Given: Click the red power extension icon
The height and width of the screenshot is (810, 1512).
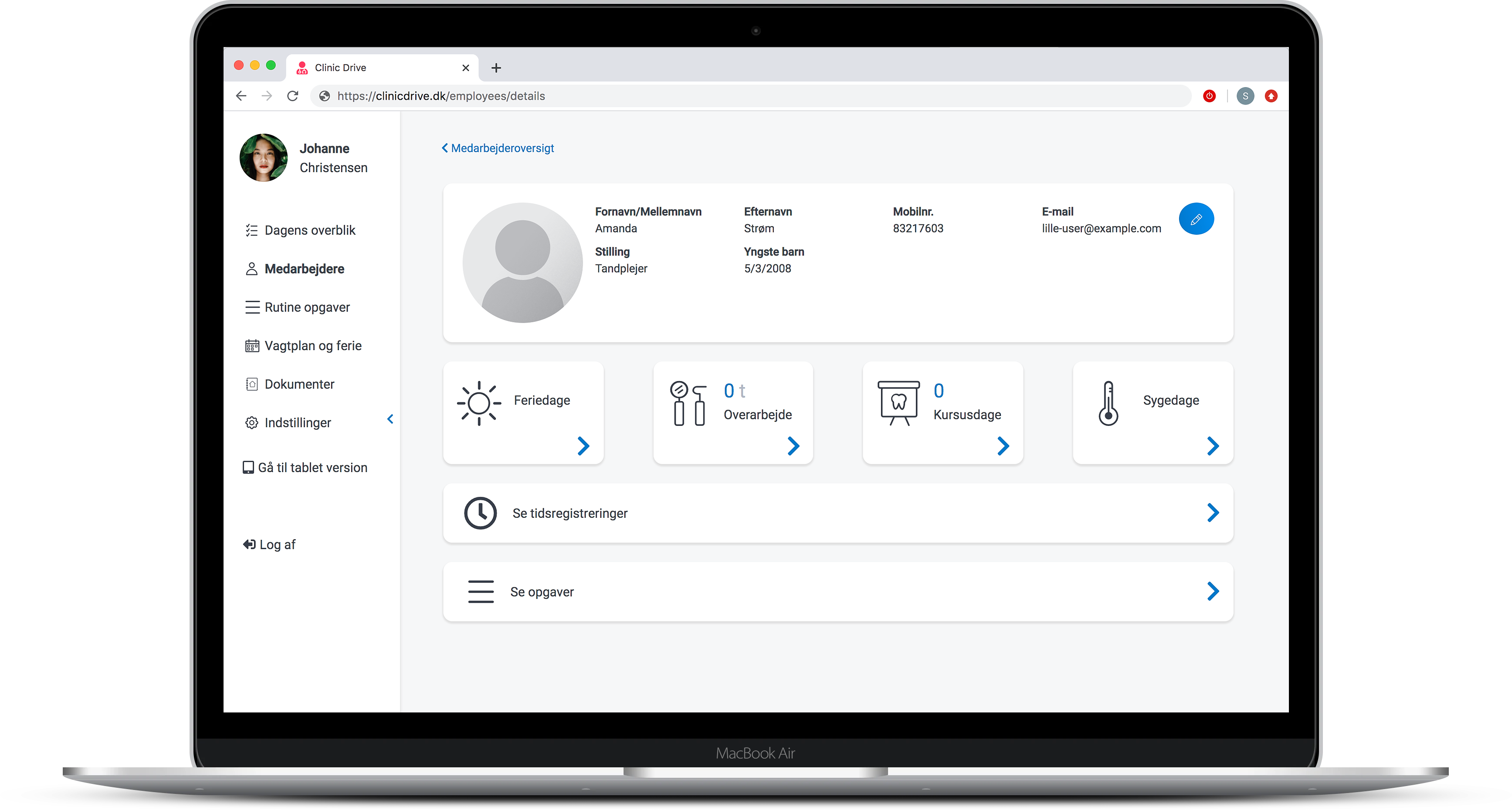Looking at the screenshot, I should point(1209,96).
